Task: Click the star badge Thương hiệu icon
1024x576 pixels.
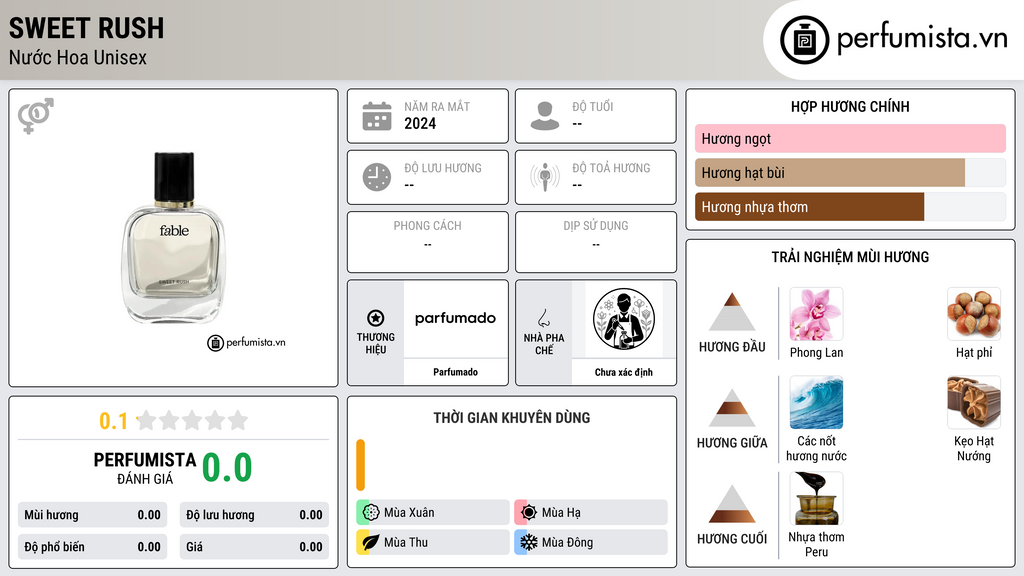Action: [376, 318]
